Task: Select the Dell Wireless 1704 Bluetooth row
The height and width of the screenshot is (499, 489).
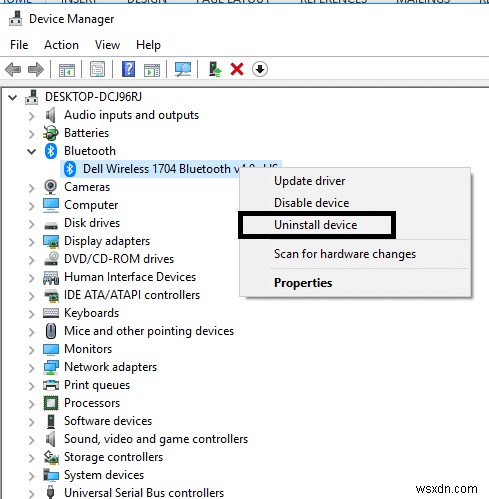Action: click(x=171, y=169)
